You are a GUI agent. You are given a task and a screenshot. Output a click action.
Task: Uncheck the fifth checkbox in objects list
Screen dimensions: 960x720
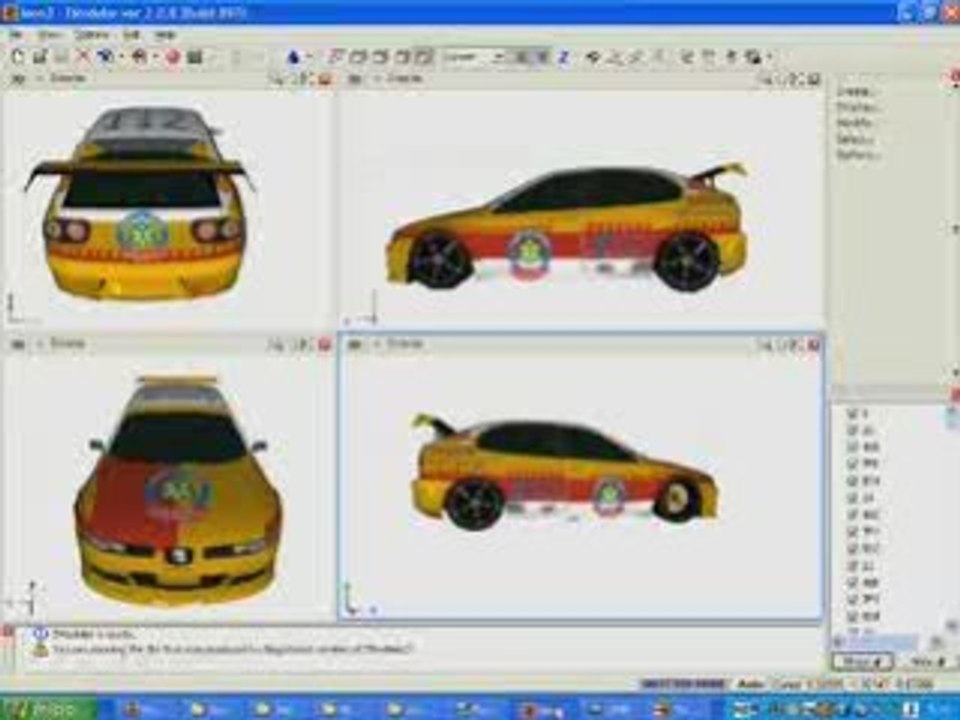pyautogui.click(x=852, y=481)
